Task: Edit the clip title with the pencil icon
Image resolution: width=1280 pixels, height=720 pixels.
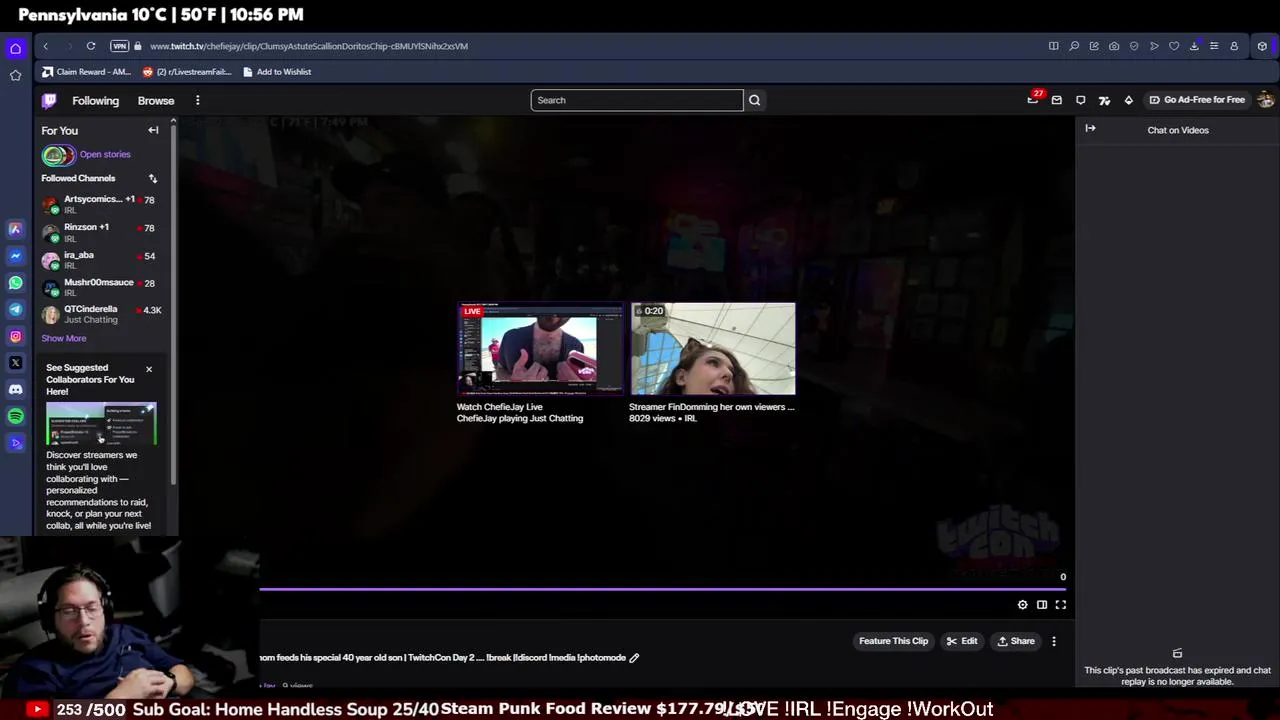Action: tap(634, 658)
